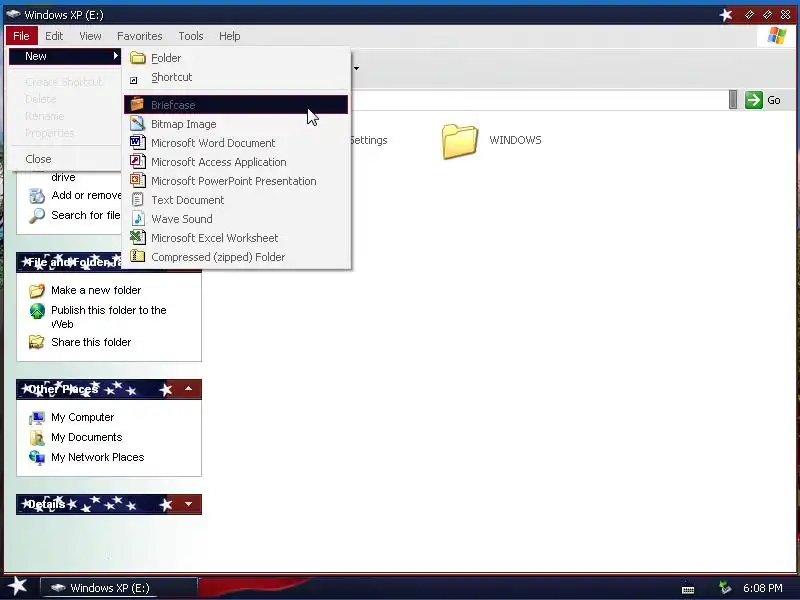Select New in the File menu
The image size is (800, 600).
[65, 56]
